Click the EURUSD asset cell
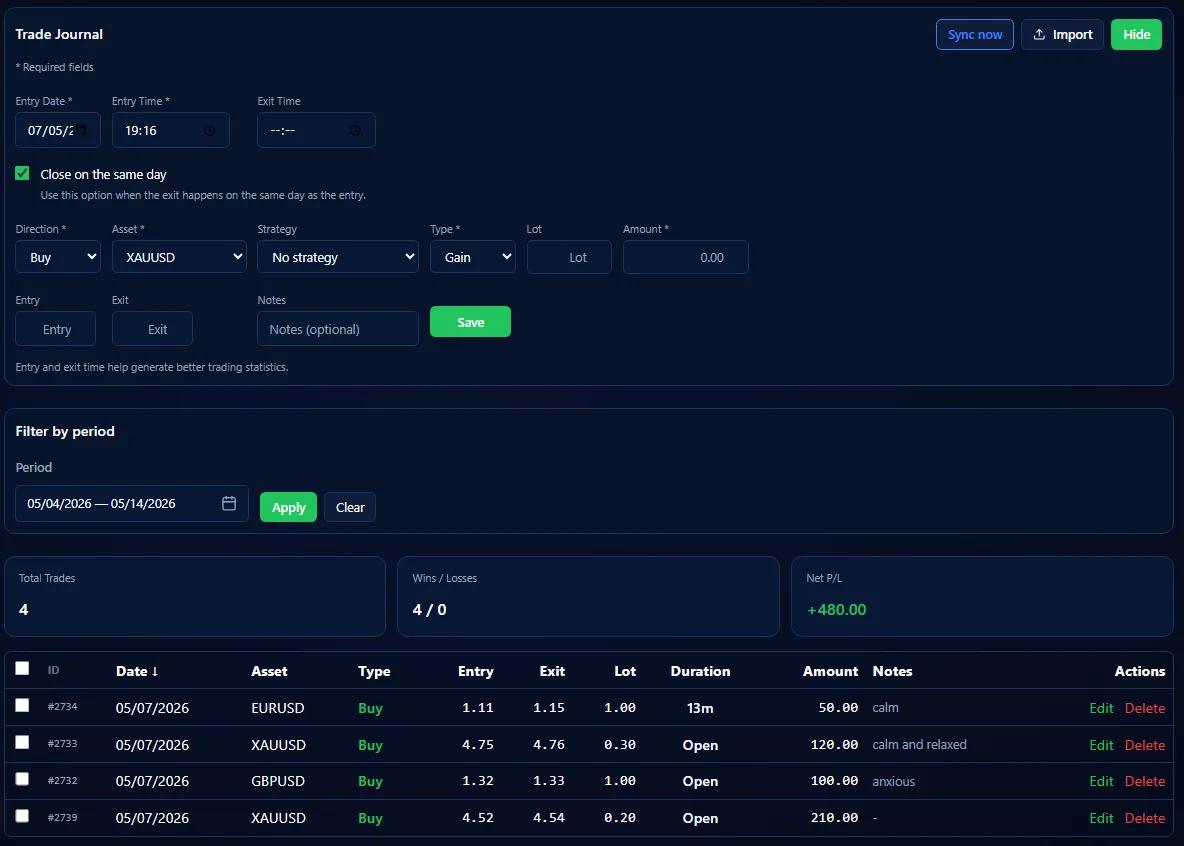The height and width of the screenshot is (846, 1184). click(278, 708)
